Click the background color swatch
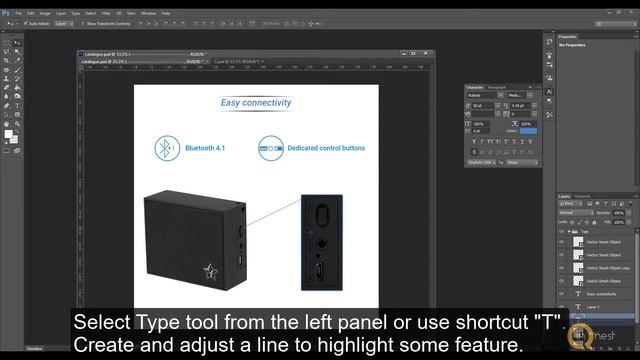The width and height of the screenshot is (640, 360). (15, 140)
